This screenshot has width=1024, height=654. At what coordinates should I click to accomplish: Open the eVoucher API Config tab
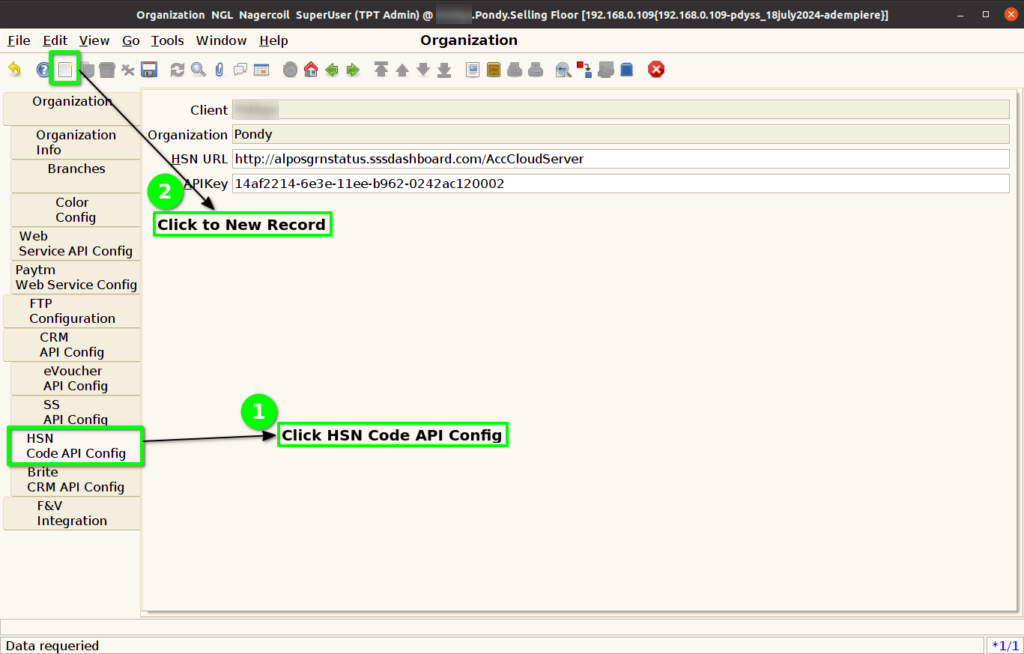(76, 378)
